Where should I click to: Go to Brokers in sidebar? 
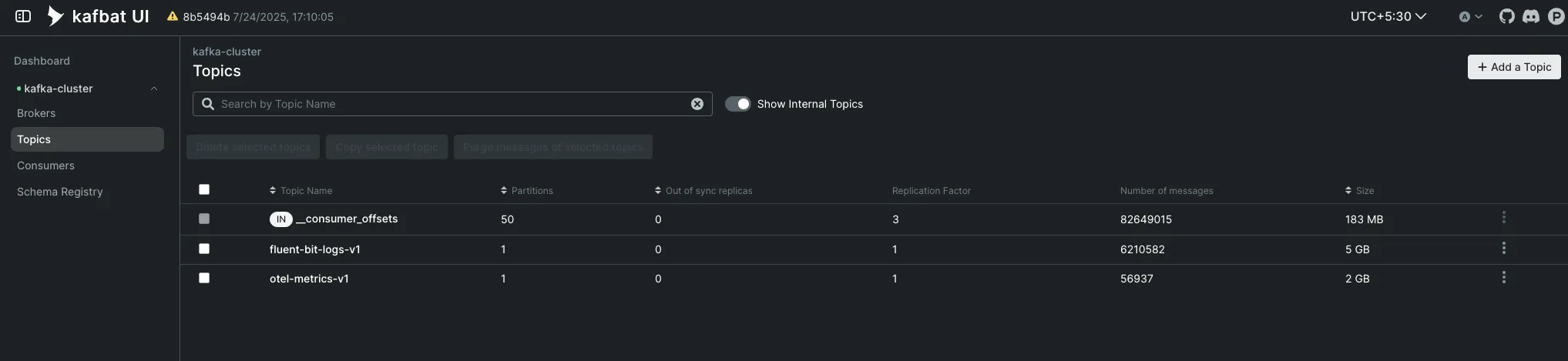pyautogui.click(x=36, y=113)
